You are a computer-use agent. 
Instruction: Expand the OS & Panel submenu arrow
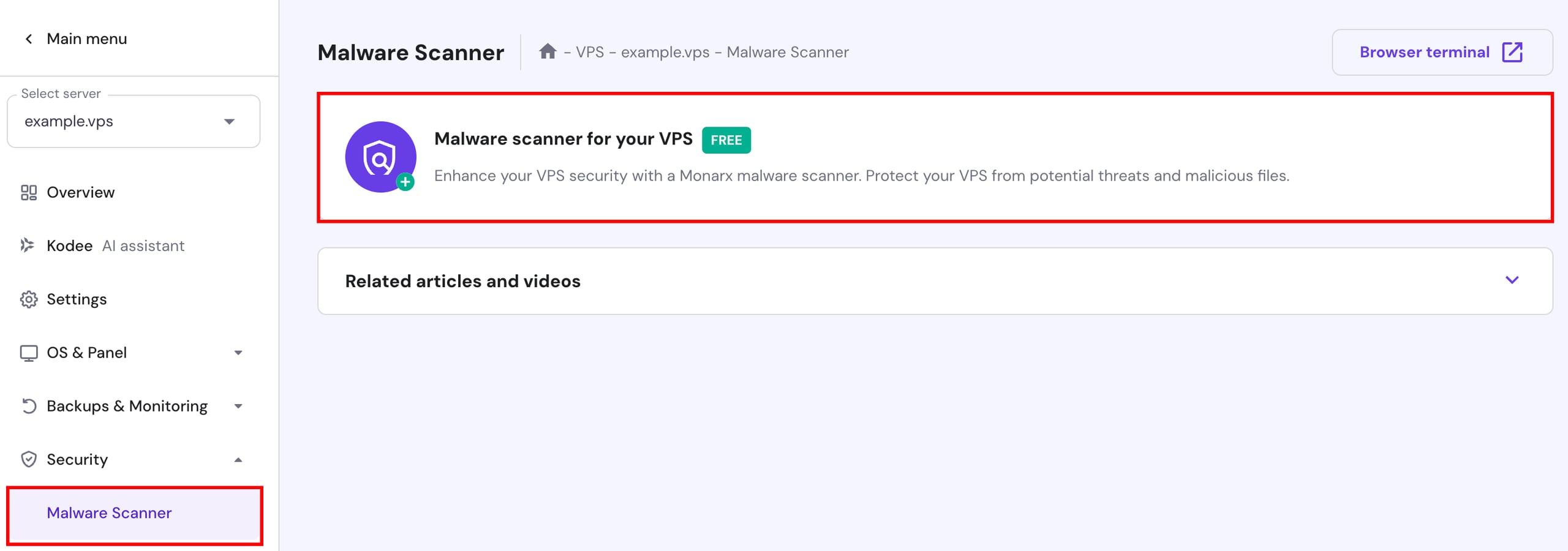tap(238, 353)
